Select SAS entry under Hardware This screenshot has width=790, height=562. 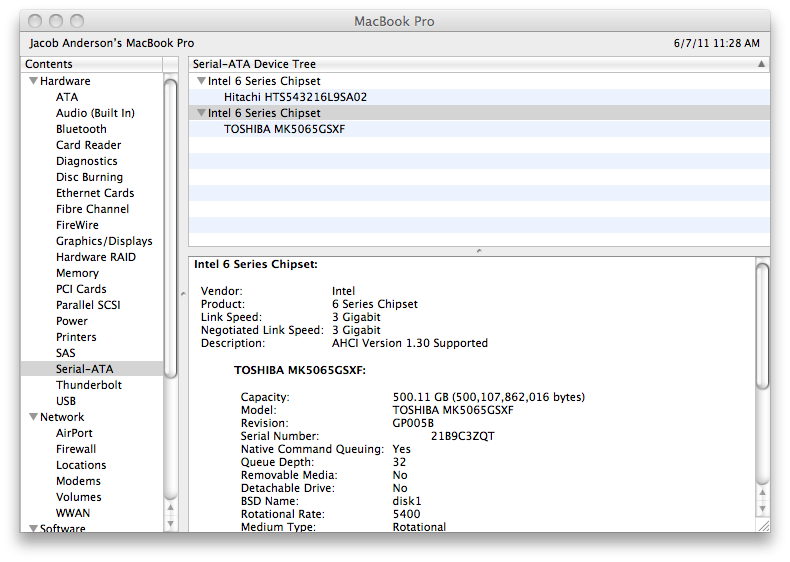65,353
